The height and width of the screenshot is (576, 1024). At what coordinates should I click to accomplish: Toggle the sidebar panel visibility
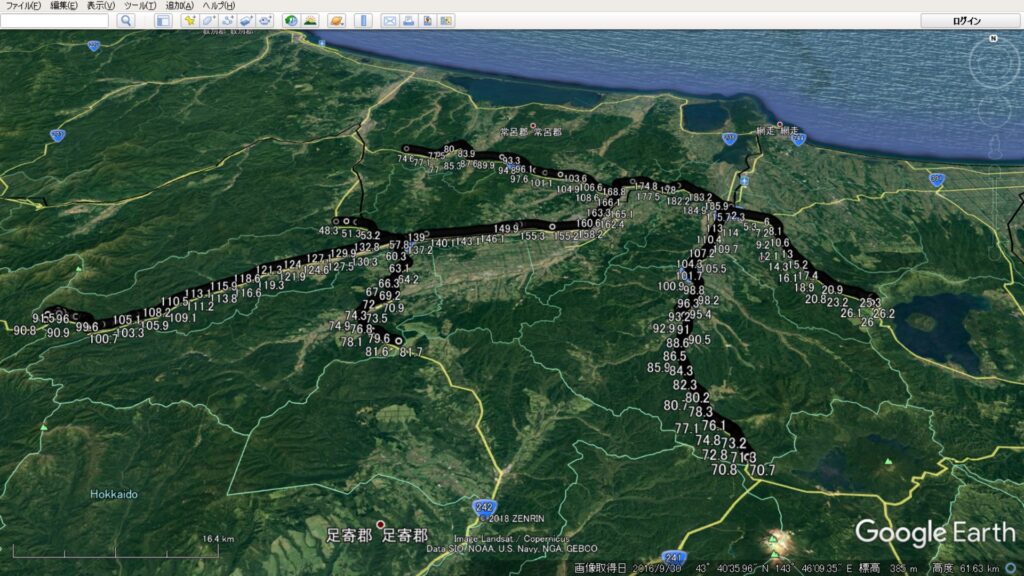[163, 20]
